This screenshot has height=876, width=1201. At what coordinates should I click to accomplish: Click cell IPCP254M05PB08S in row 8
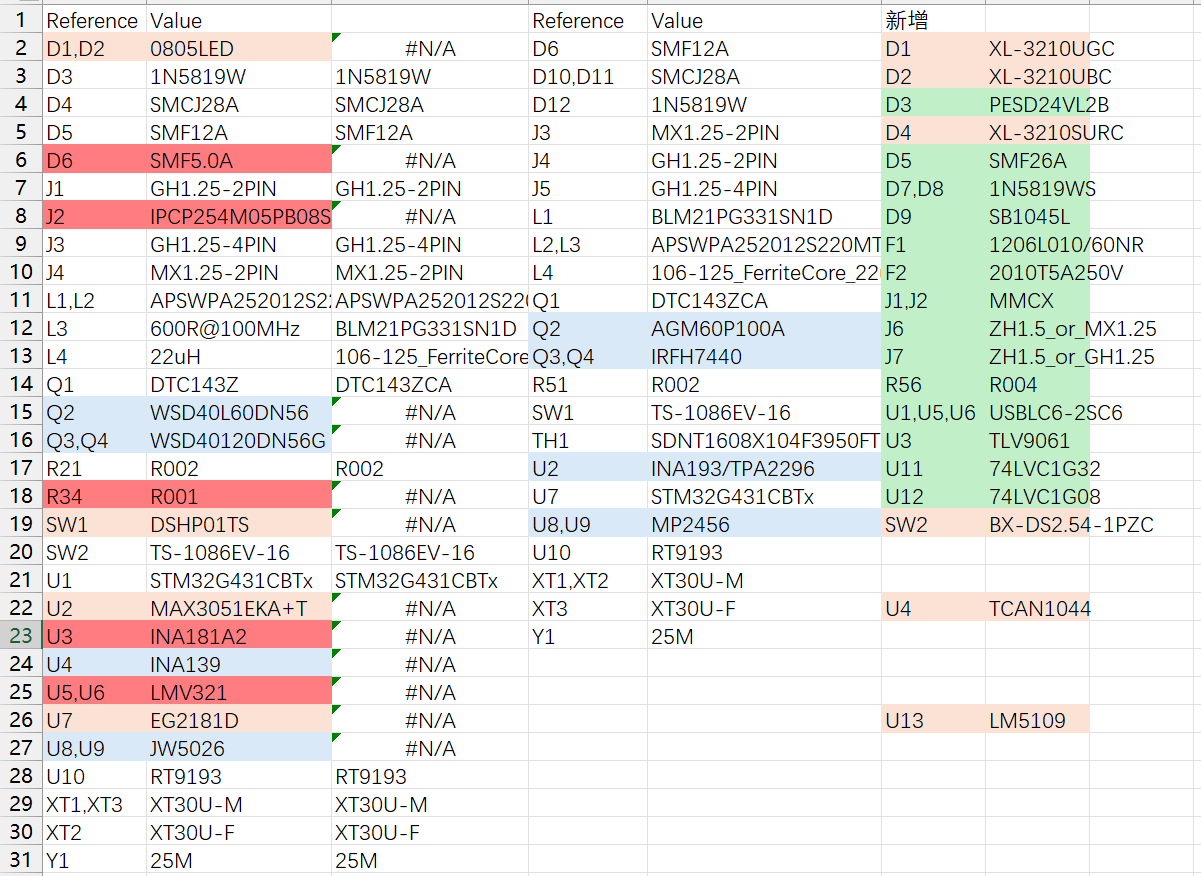238,216
